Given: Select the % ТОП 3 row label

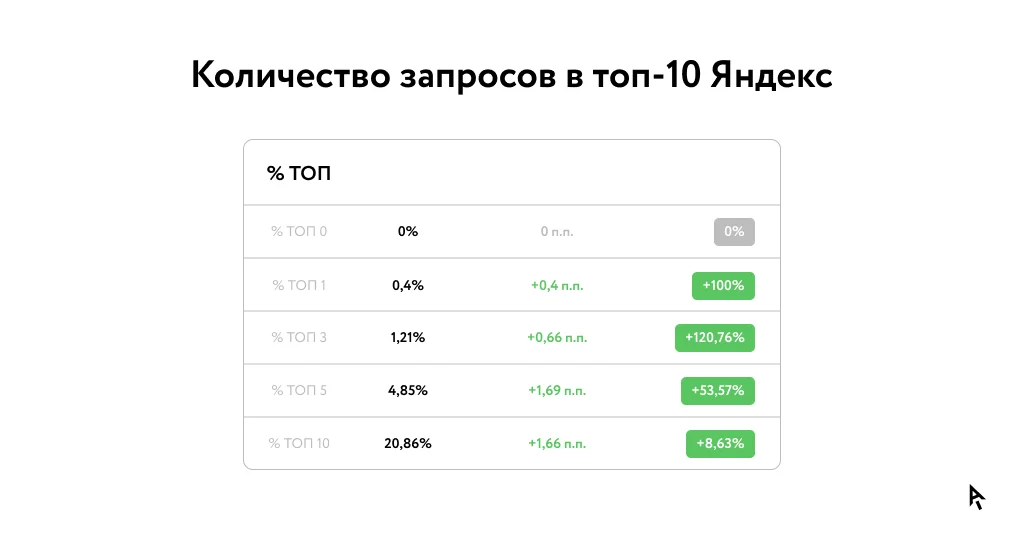Looking at the screenshot, I should point(299,338).
